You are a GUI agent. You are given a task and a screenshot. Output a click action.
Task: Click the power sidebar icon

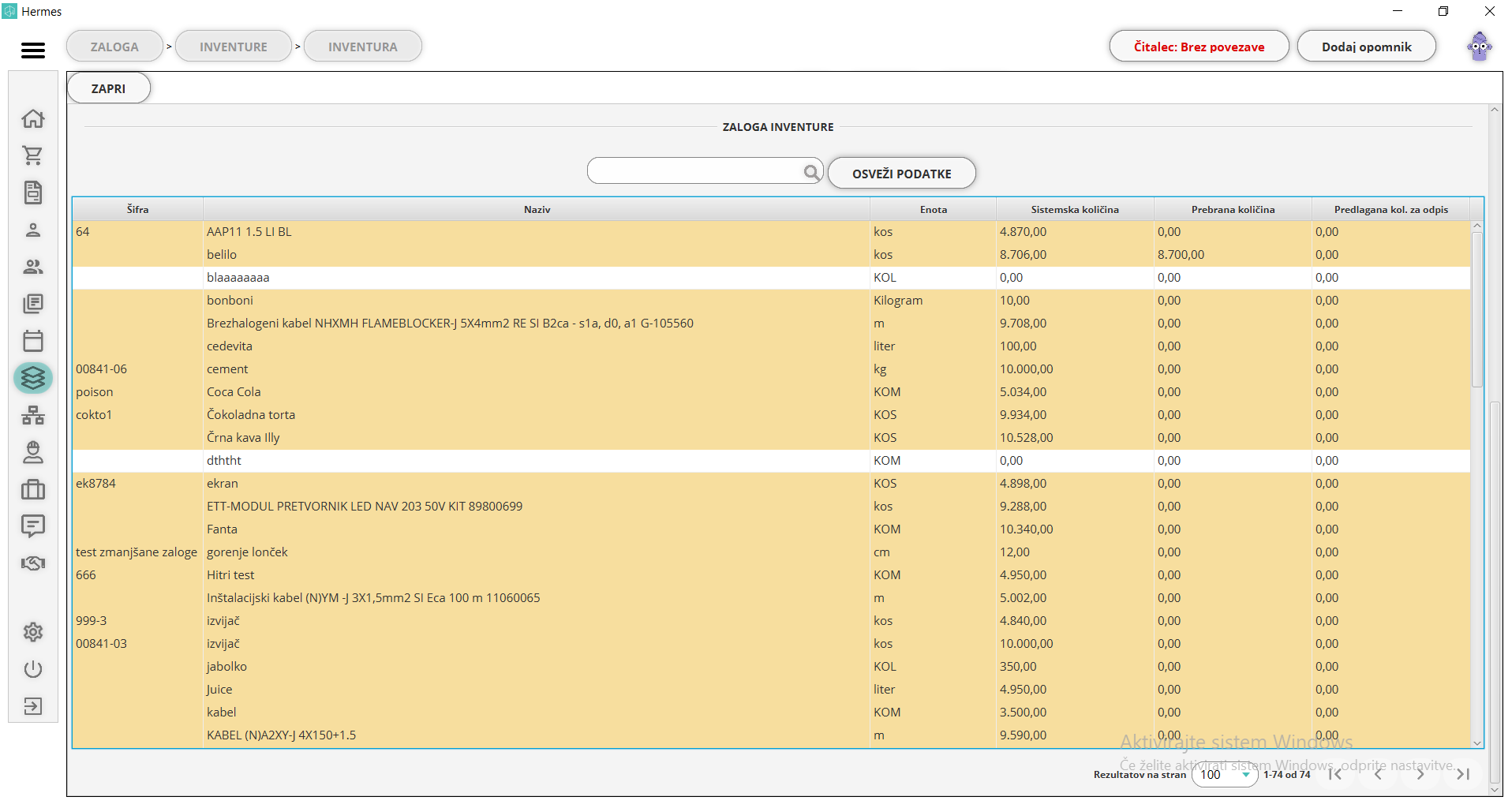pyautogui.click(x=33, y=669)
